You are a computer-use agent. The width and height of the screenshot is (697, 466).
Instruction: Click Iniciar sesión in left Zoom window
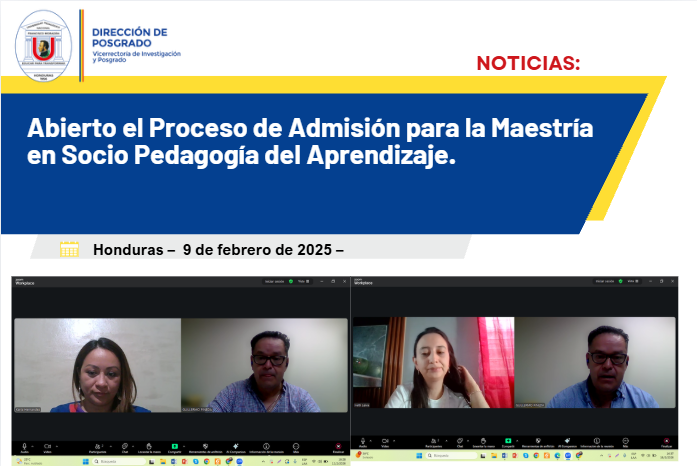pyautogui.click(x=275, y=283)
